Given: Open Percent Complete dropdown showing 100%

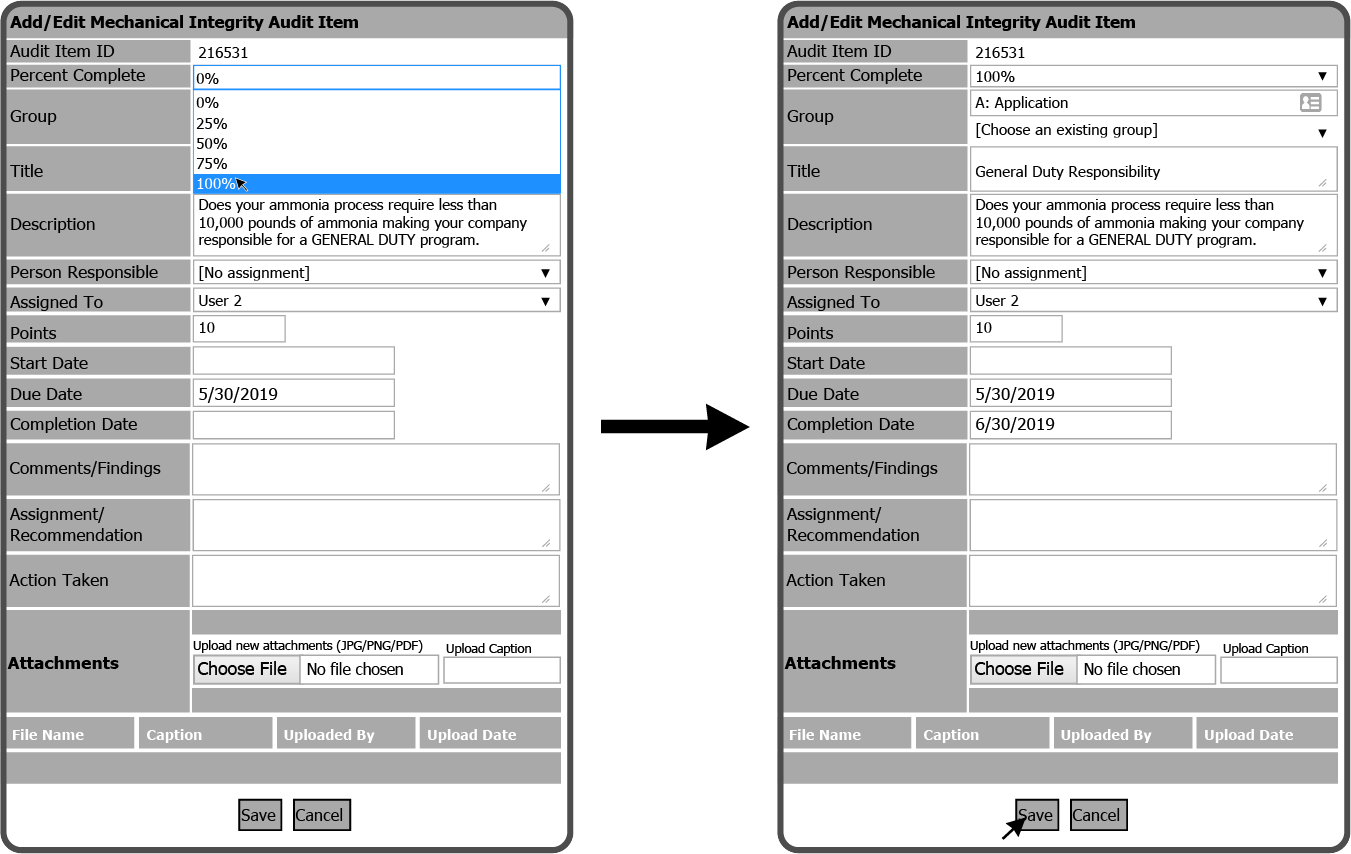Looking at the screenshot, I should click(1153, 77).
